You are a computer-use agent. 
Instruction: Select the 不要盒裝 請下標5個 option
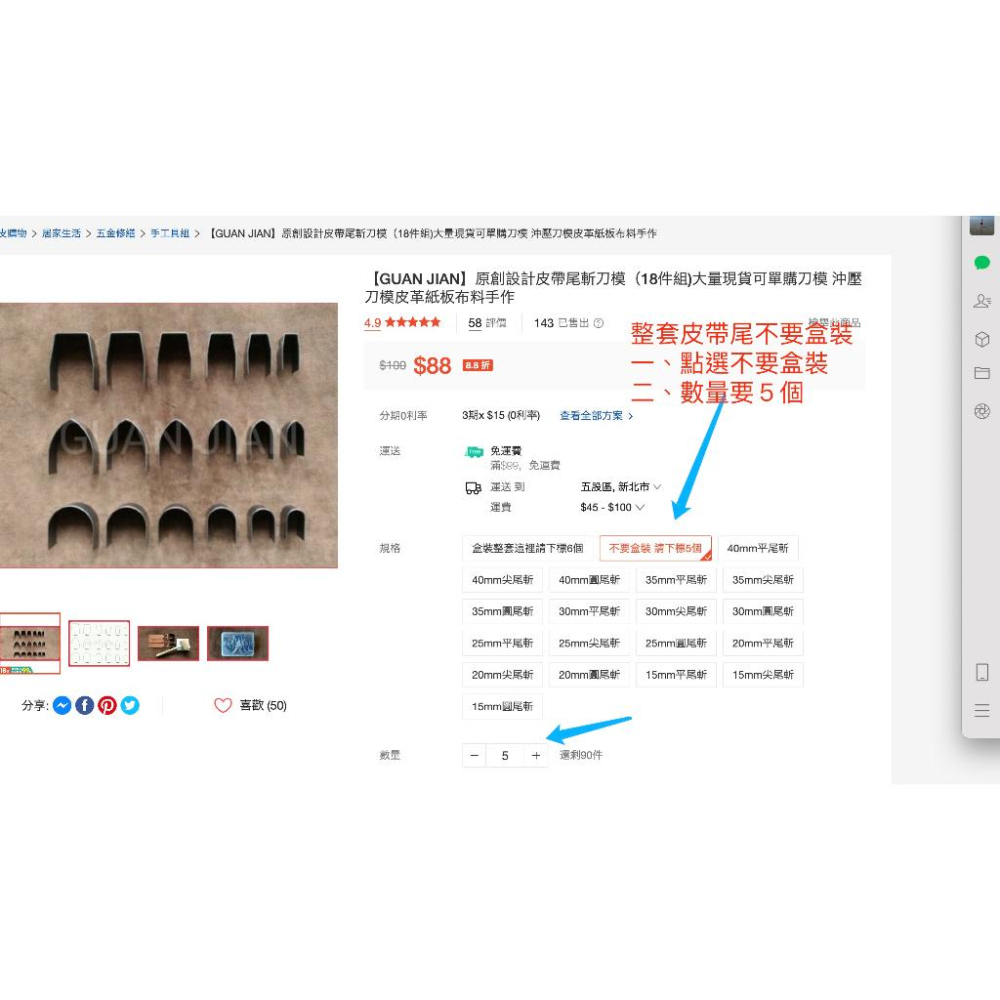[655, 548]
